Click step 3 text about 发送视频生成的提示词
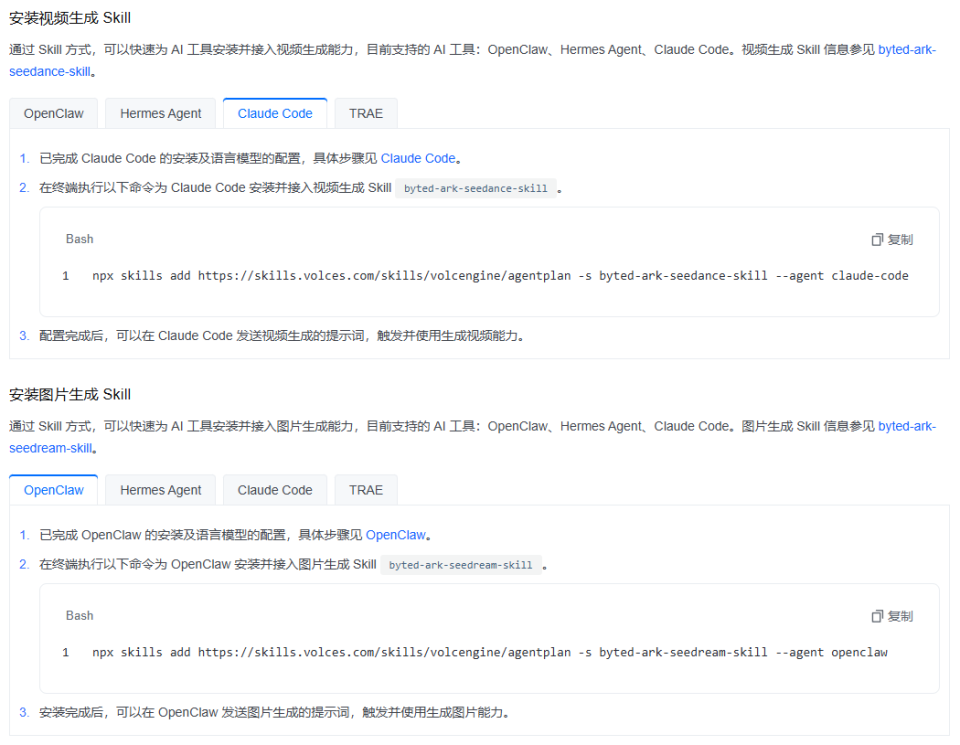The height and width of the screenshot is (745, 960). pos(281,336)
